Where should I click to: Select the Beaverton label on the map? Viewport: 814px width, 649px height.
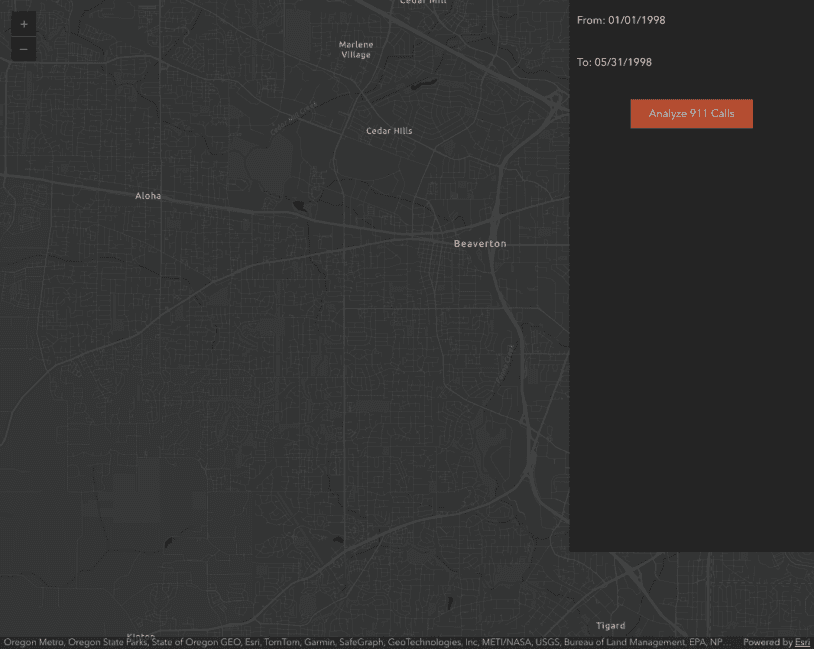tap(479, 243)
